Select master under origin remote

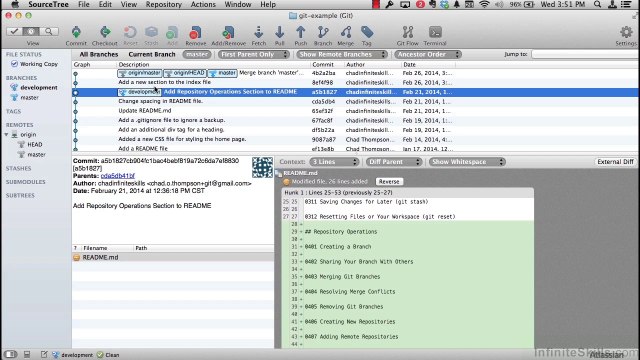[x=36, y=155]
